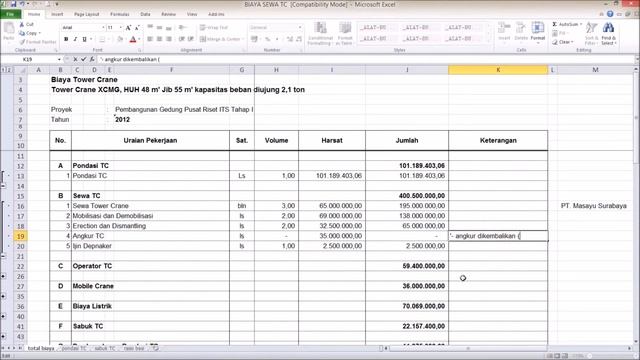The image size is (640, 360).
Task: Switch to the Page Layout tab
Action: (x=87, y=14)
